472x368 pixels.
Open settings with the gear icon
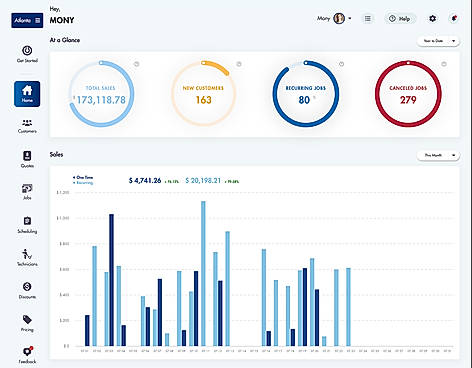(x=432, y=19)
